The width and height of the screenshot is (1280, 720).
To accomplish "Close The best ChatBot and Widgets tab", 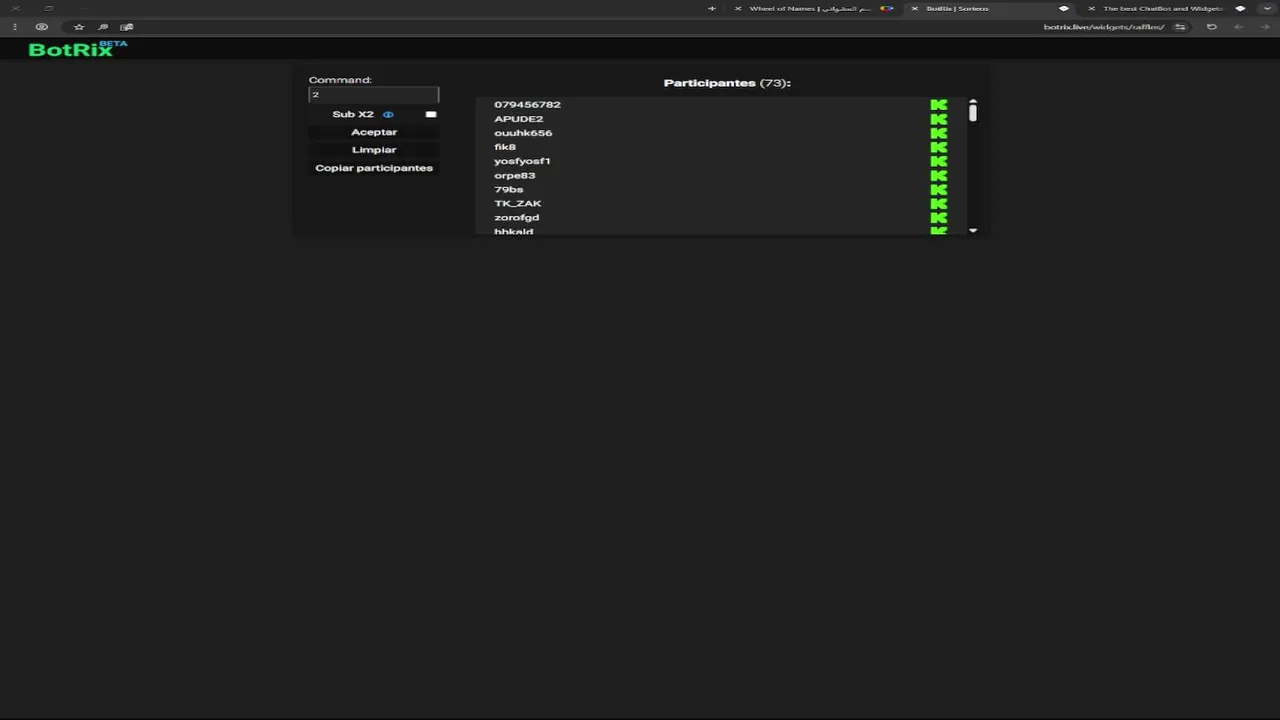I will tap(1091, 8).
